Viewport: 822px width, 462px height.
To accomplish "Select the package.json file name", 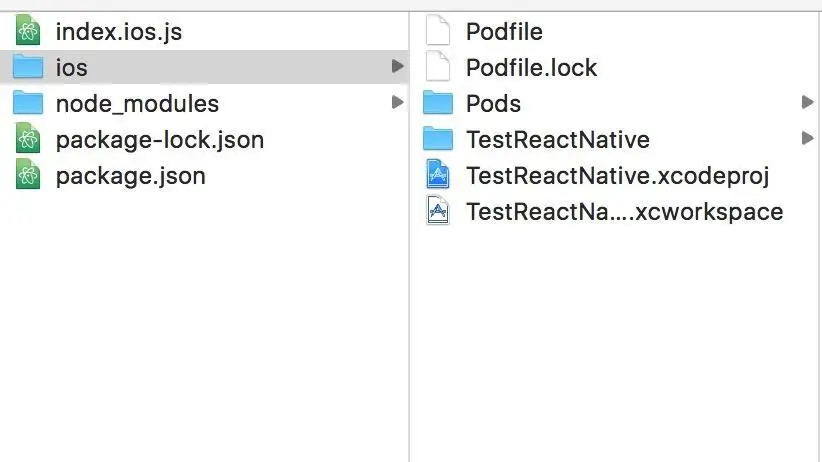I will pos(130,176).
